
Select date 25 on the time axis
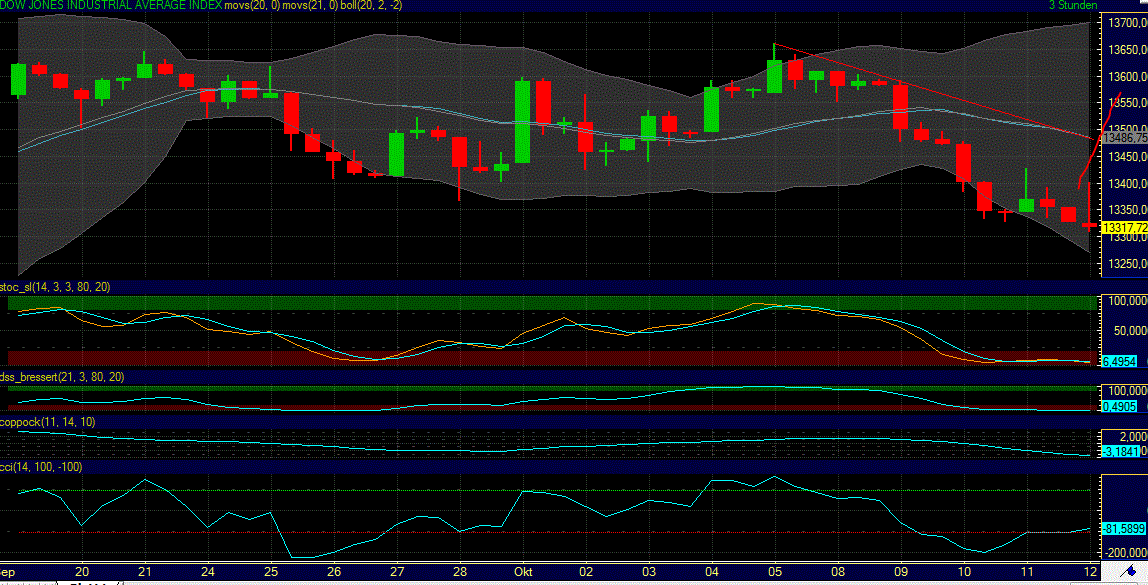coord(271,571)
